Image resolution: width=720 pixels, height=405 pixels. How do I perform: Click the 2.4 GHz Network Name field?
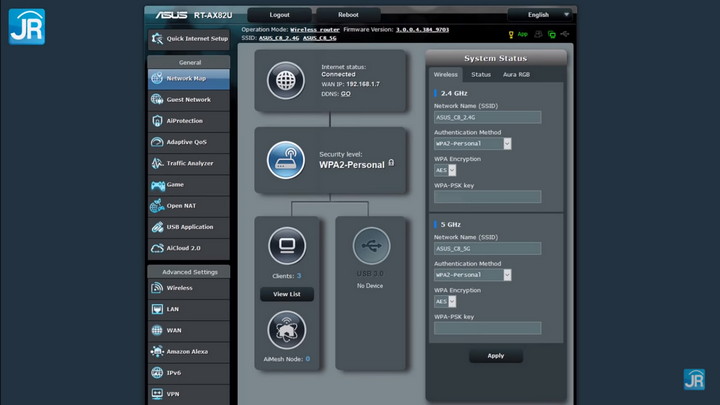click(487, 117)
